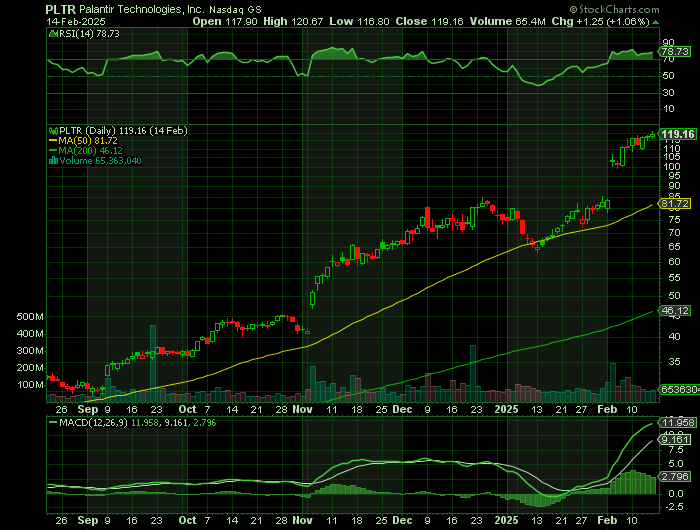
Task: Click the green up-arrow change indicator
Action: coord(655,22)
